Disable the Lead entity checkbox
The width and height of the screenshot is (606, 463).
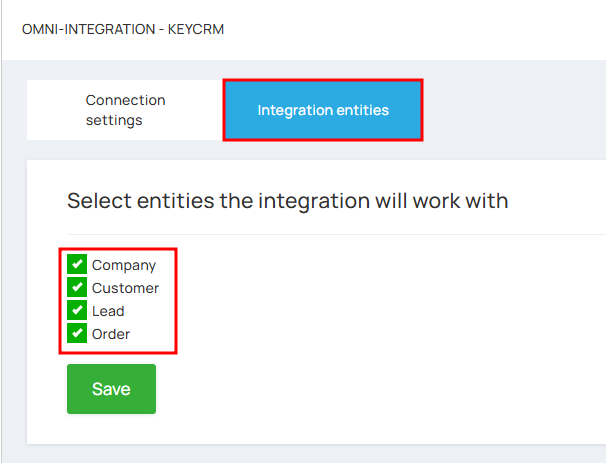[x=77, y=310]
